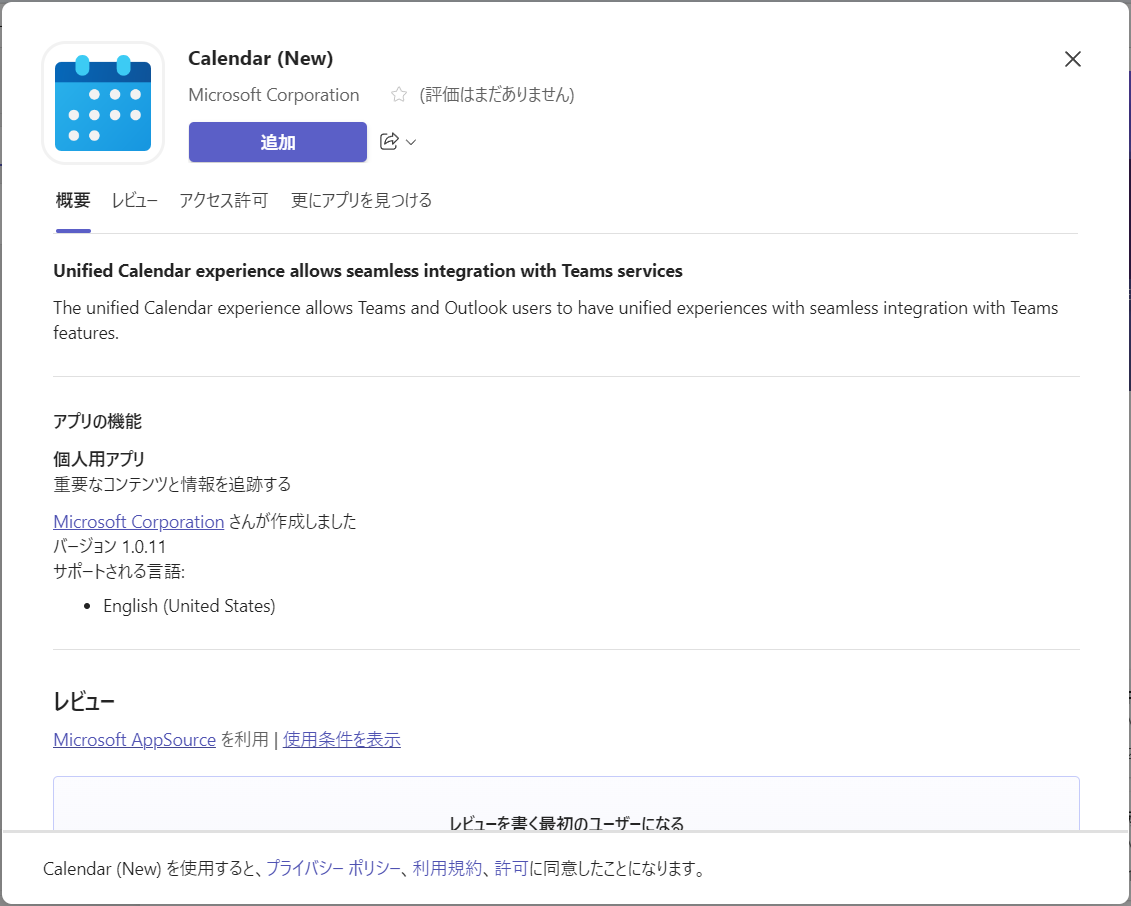Click the 許可 link in footer
Viewport: 1131px width, 906px height.
click(x=511, y=868)
